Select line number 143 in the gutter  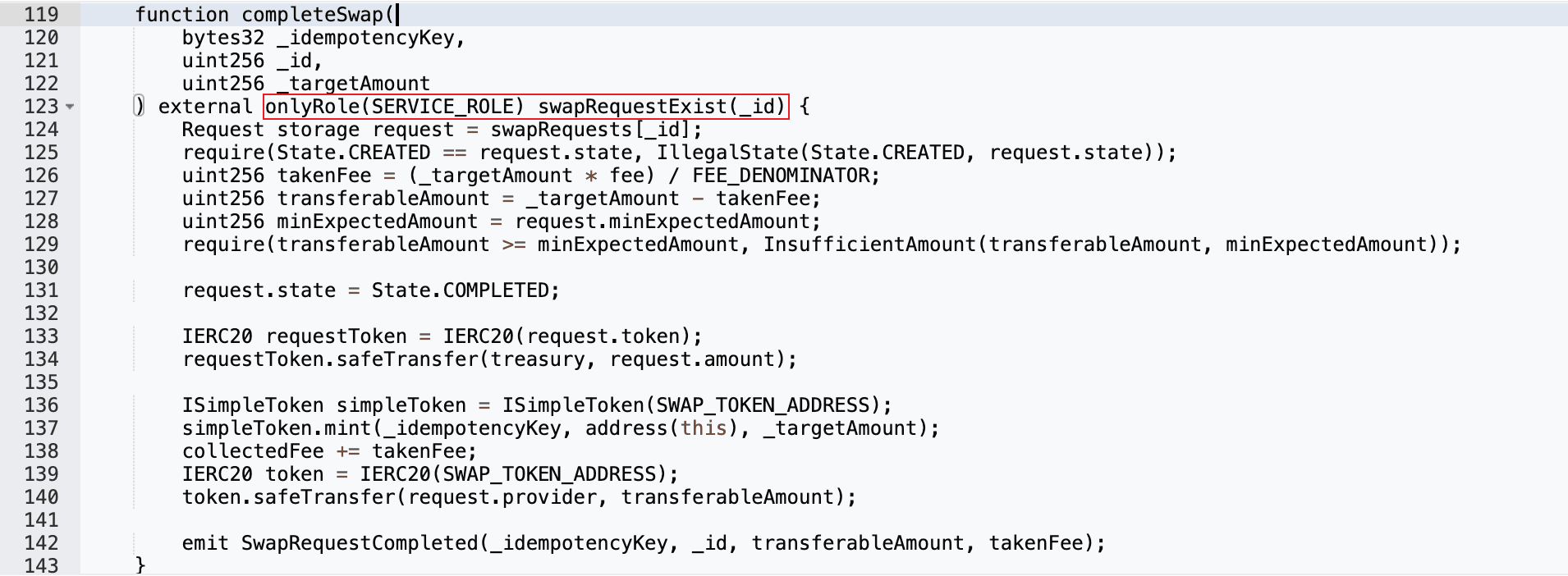(x=41, y=565)
